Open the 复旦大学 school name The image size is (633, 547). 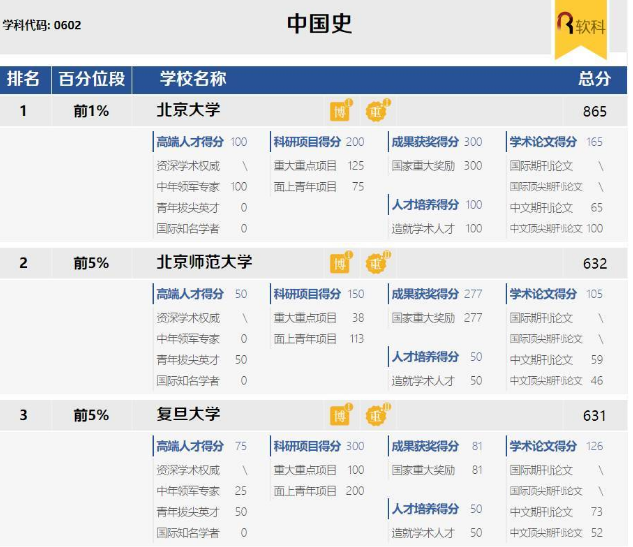(188, 415)
